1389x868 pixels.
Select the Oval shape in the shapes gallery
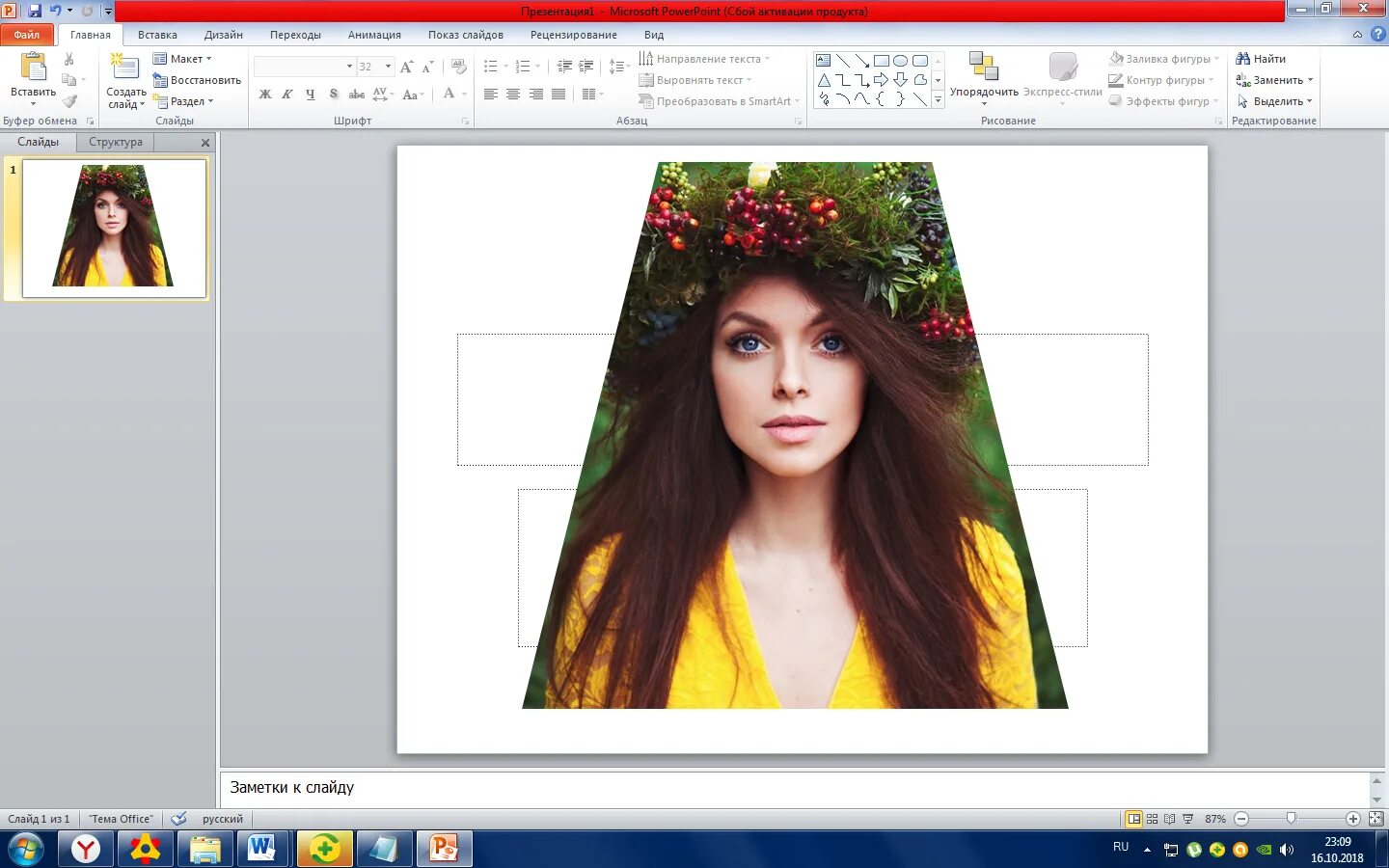tap(900, 61)
